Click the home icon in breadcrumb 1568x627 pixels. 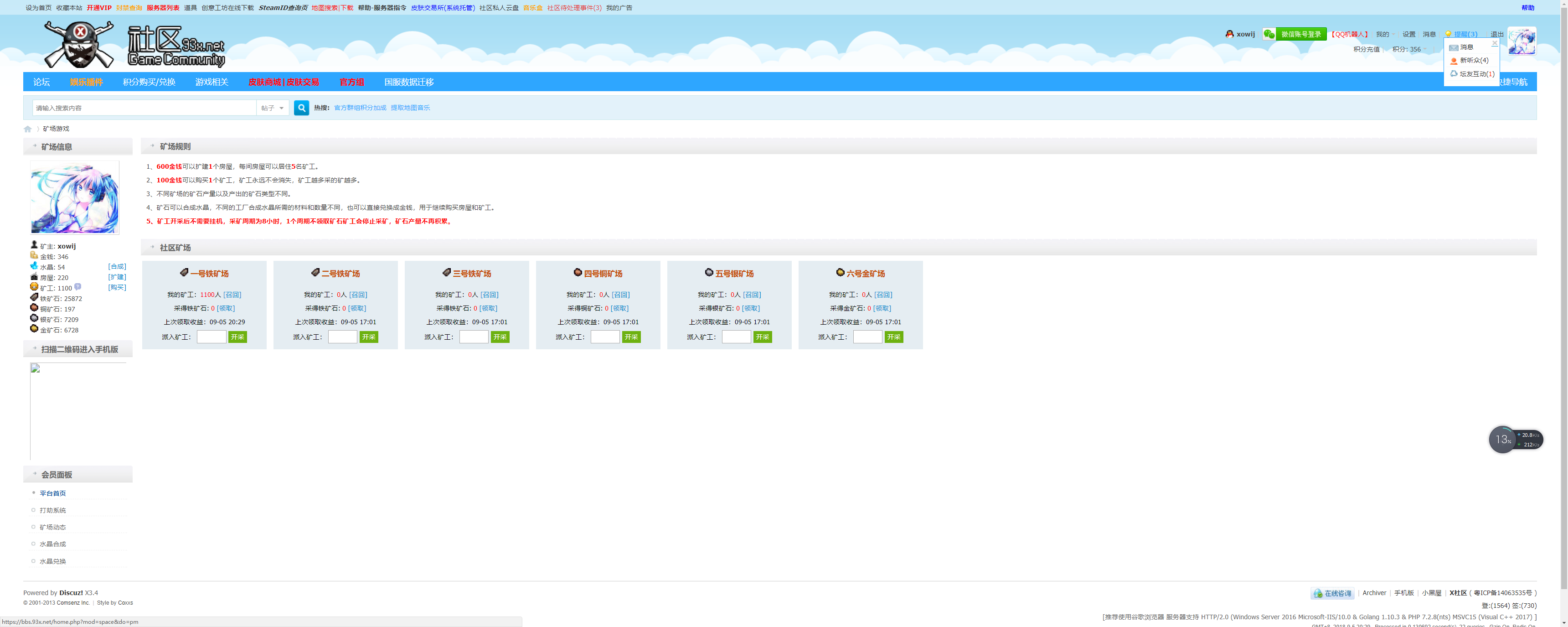pyautogui.click(x=27, y=129)
